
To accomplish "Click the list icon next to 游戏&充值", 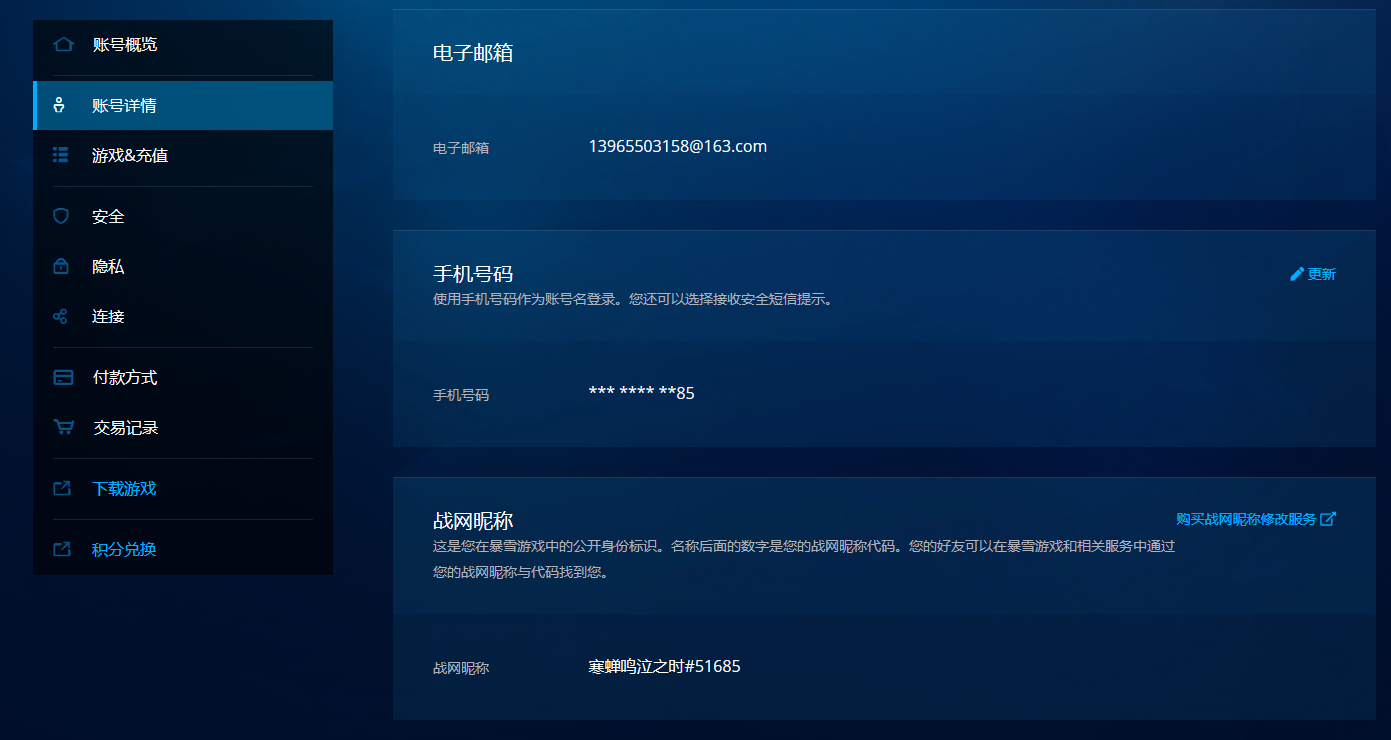I will (x=60, y=155).
